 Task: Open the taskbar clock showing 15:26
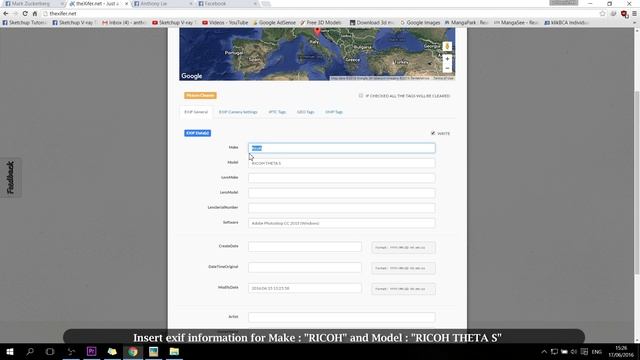(622, 351)
